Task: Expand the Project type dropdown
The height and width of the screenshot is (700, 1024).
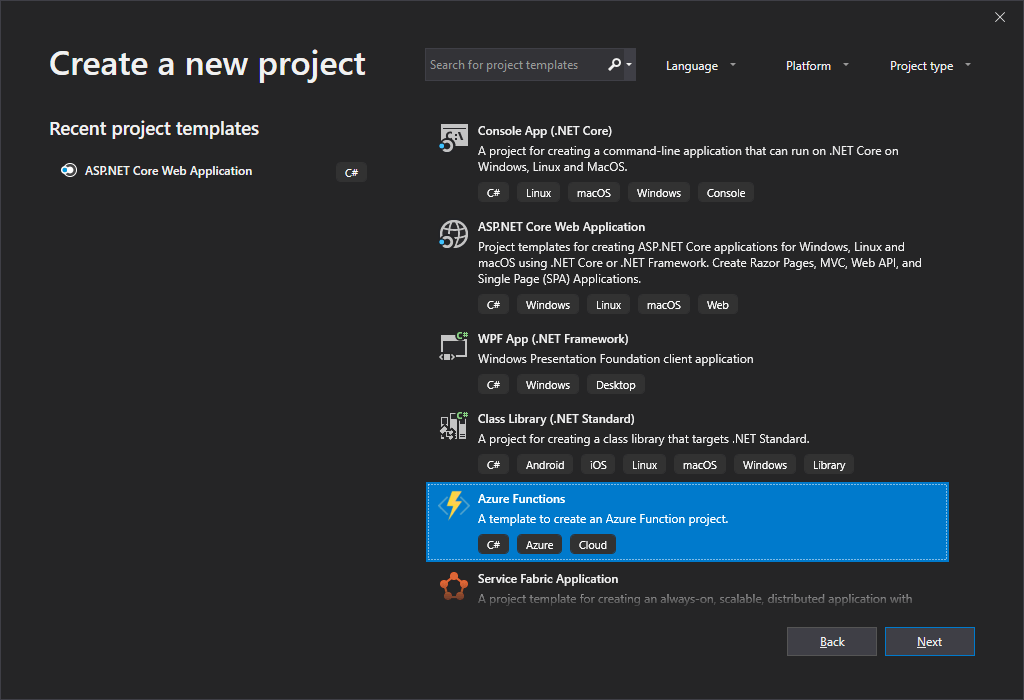Action: tap(930, 65)
